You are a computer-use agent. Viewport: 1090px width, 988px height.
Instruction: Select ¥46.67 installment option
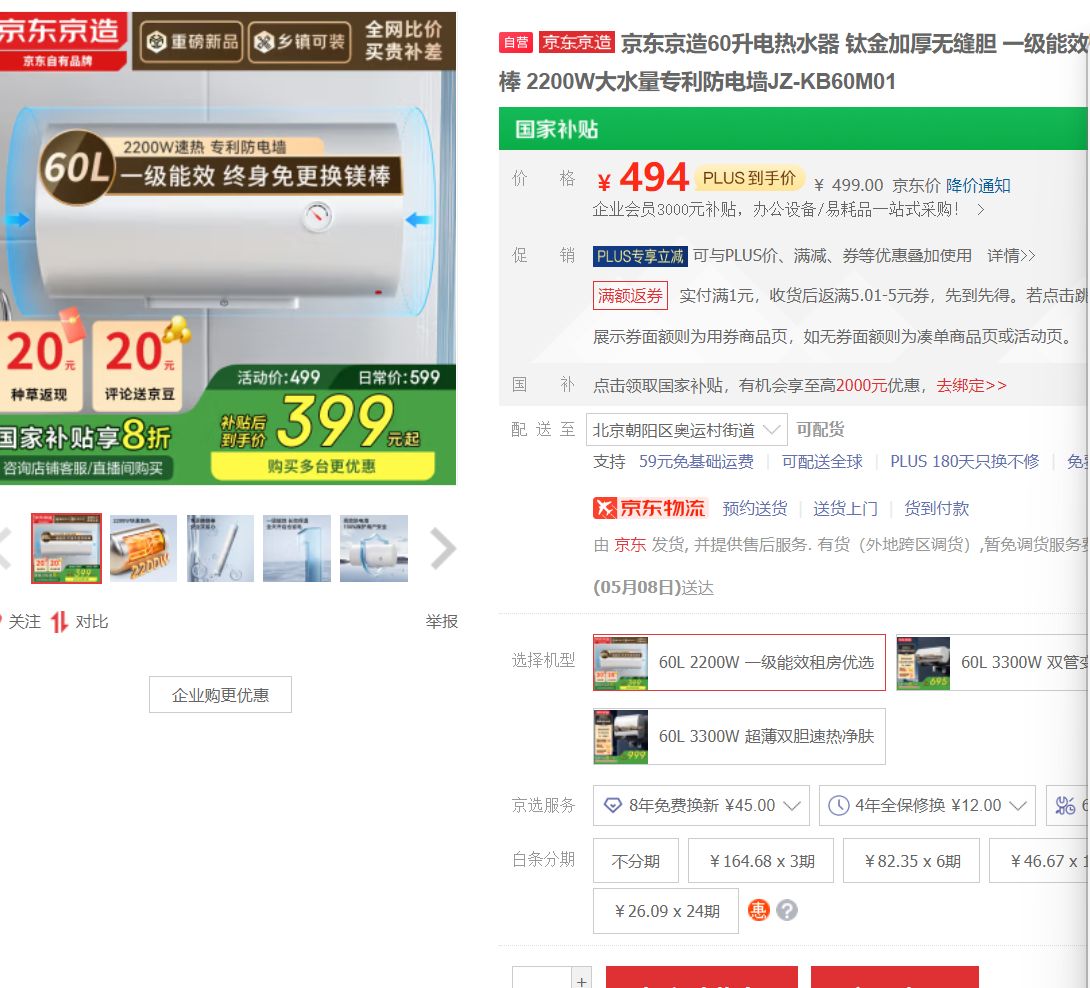(x=1039, y=861)
